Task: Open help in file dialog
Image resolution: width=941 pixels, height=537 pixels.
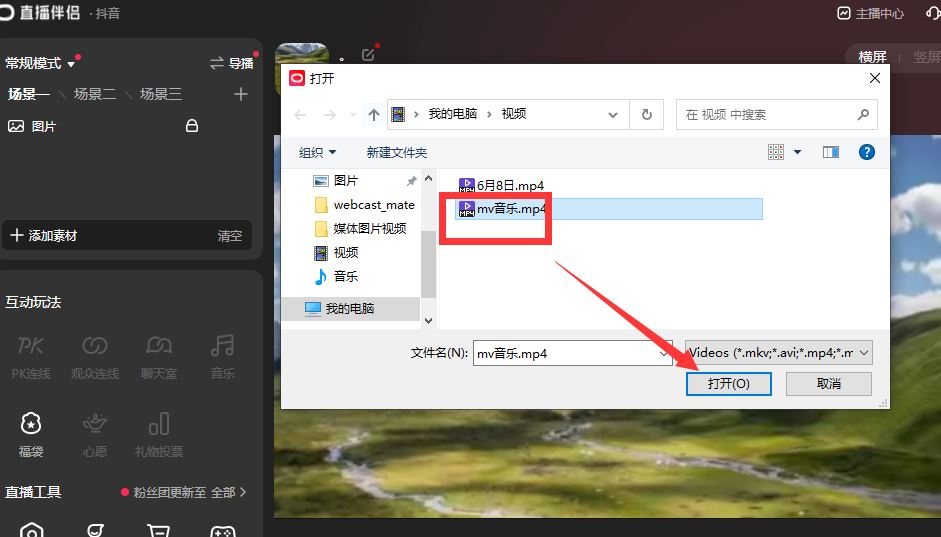Action: point(867,152)
